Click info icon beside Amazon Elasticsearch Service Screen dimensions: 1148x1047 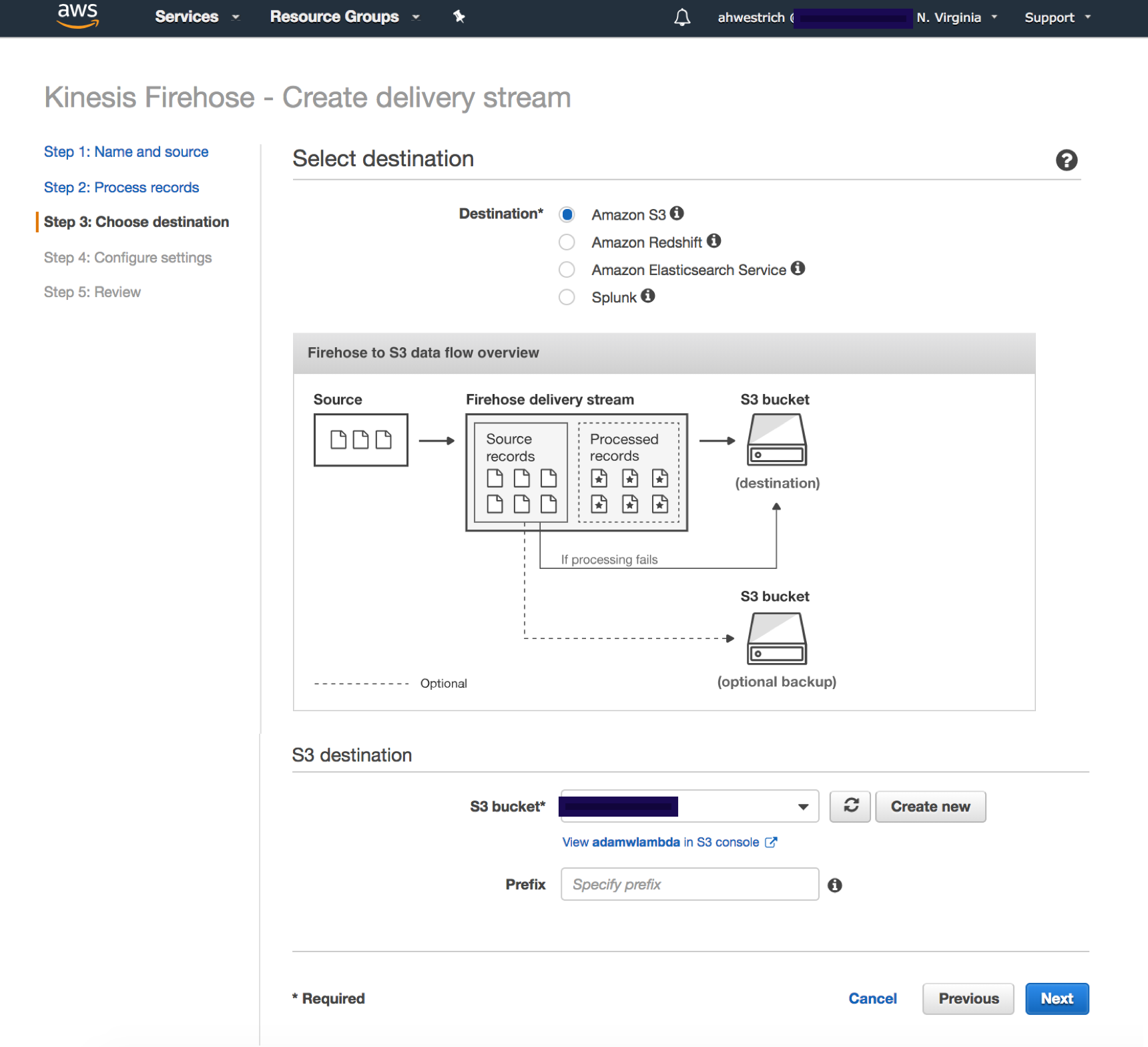(798, 268)
